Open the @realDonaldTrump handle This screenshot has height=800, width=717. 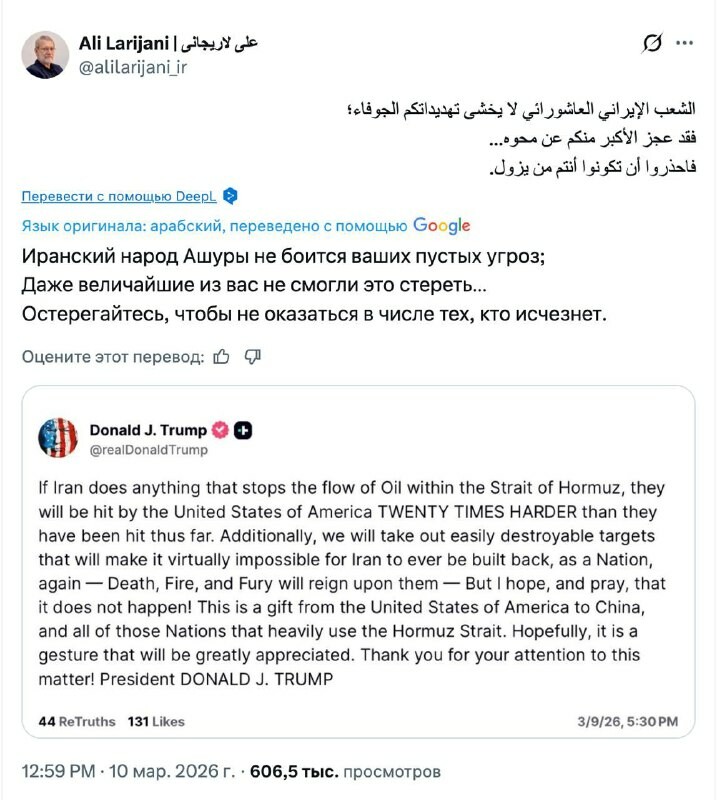149,450
